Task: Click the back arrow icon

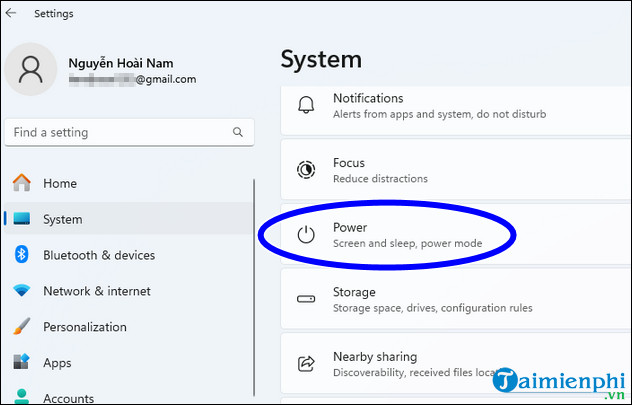Action: [x=11, y=13]
